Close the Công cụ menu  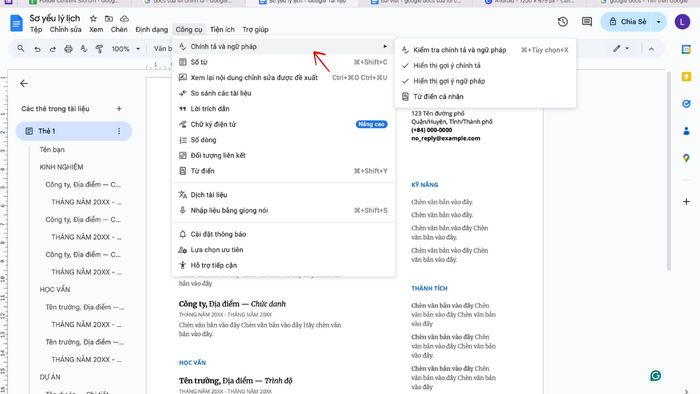pos(189,29)
